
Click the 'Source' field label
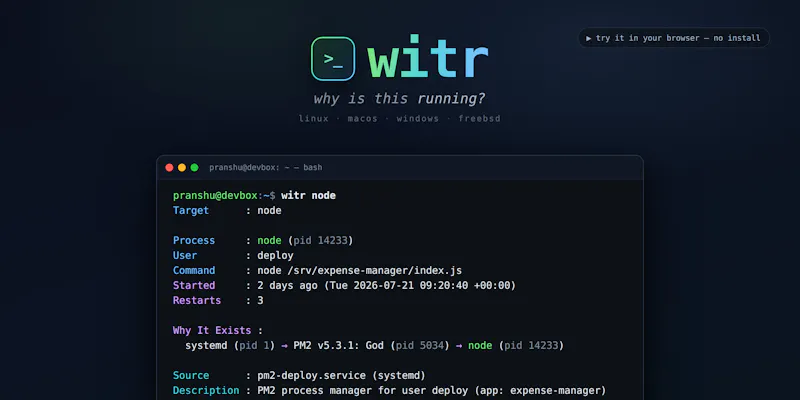(x=191, y=376)
